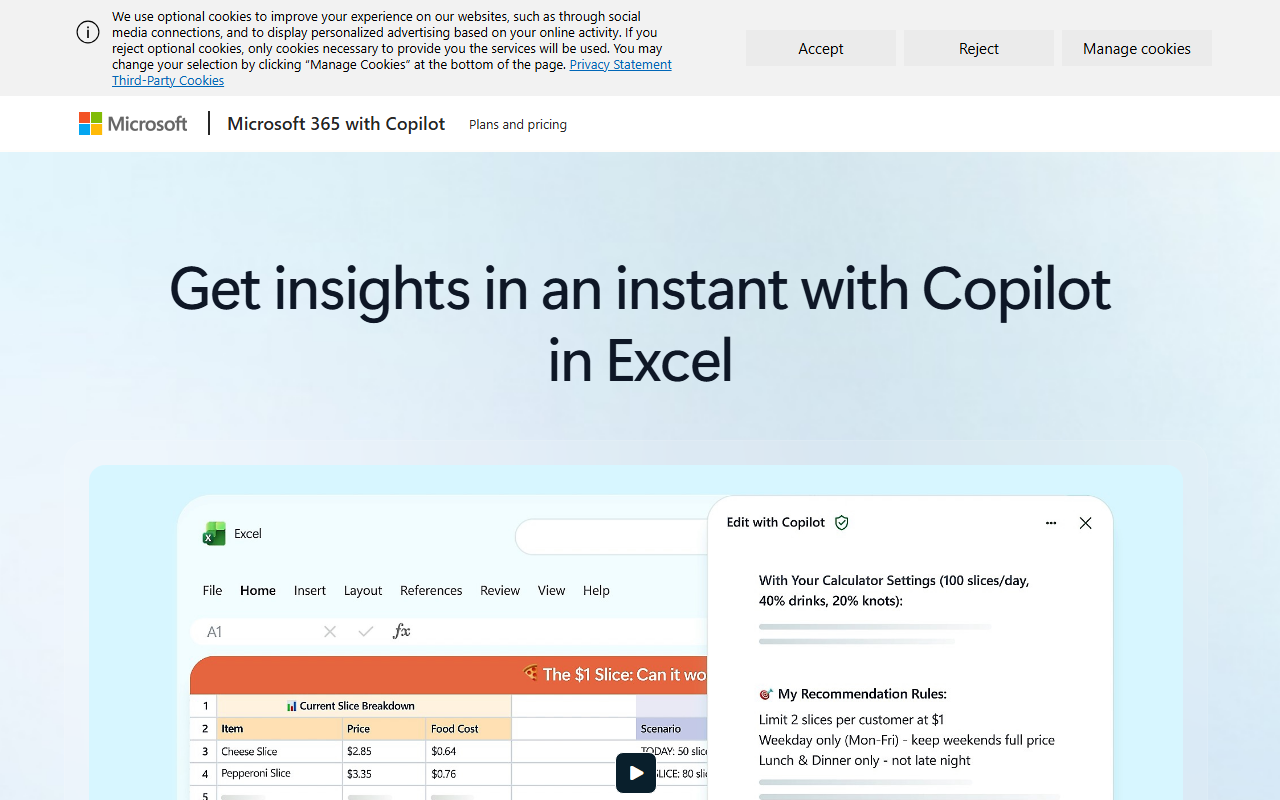Click the Current Slice Breakdown title cell
Screen dimensions: 1280x800
tap(364, 706)
